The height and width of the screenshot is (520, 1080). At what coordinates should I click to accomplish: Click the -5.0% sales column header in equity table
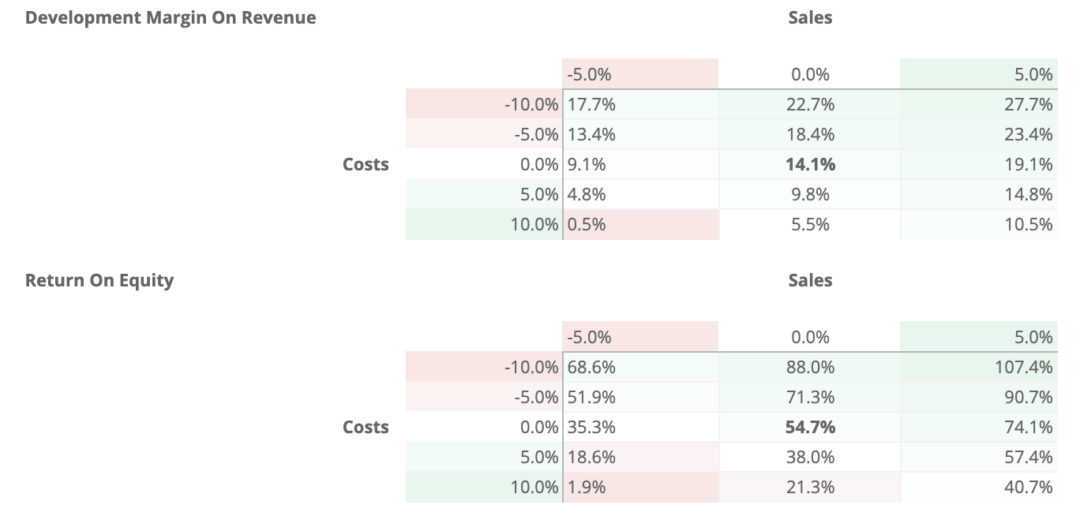pos(641,337)
